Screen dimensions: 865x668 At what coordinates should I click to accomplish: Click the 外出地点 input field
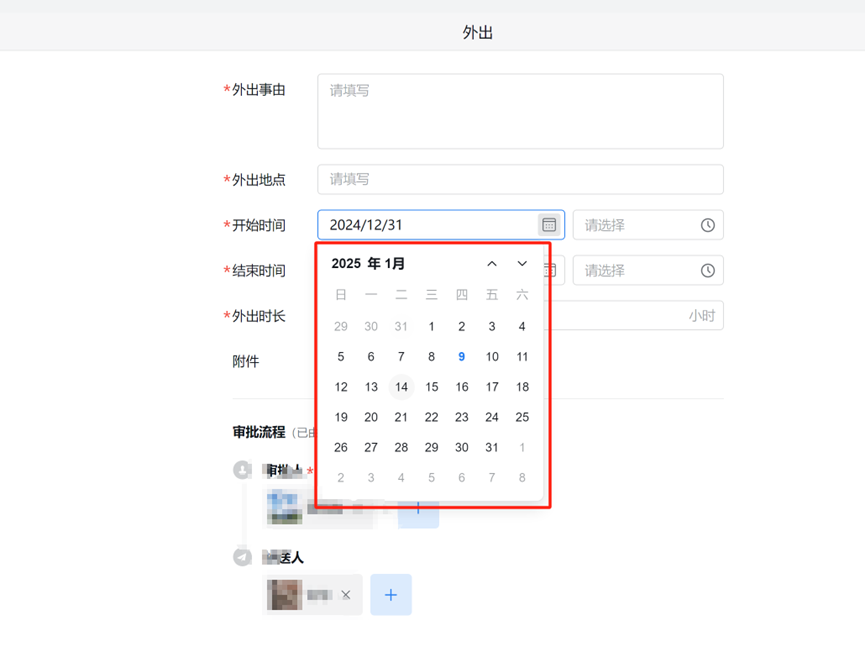pyautogui.click(x=520, y=179)
